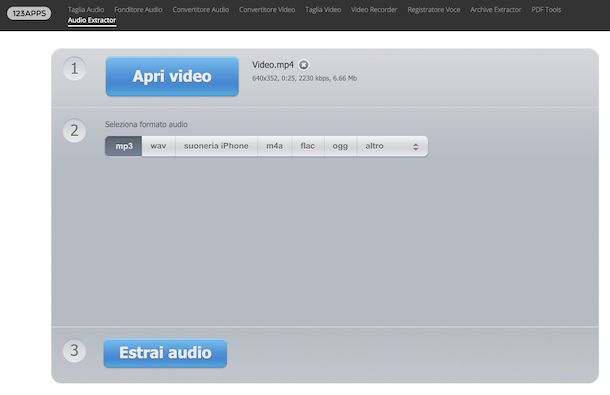Select the Audio Extractor tab
Image resolution: width=610 pixels, height=395 pixels.
coord(92,20)
